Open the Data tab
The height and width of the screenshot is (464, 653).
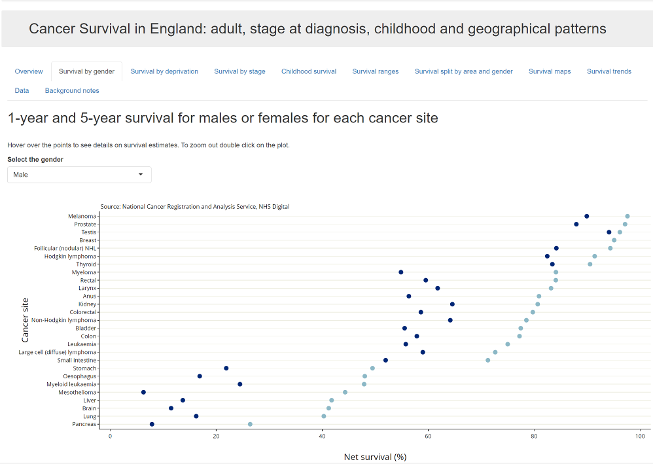(x=22, y=90)
